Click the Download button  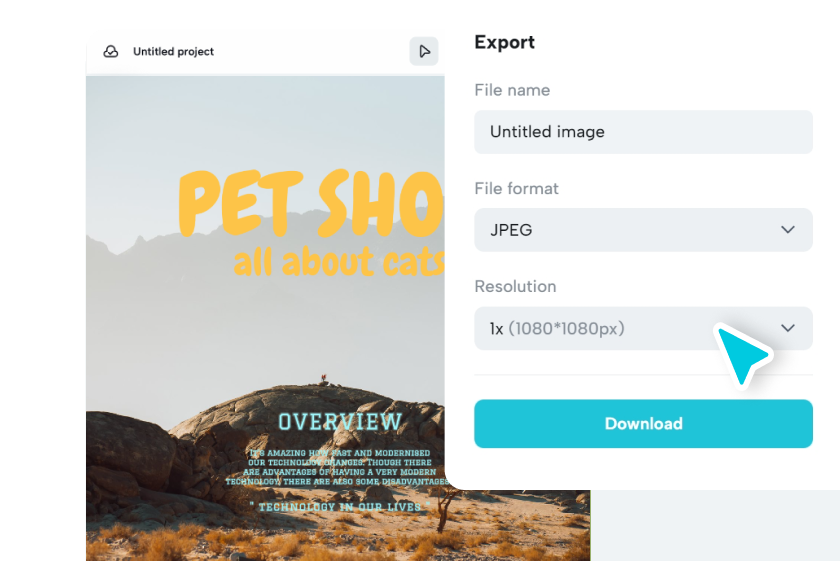click(x=643, y=424)
